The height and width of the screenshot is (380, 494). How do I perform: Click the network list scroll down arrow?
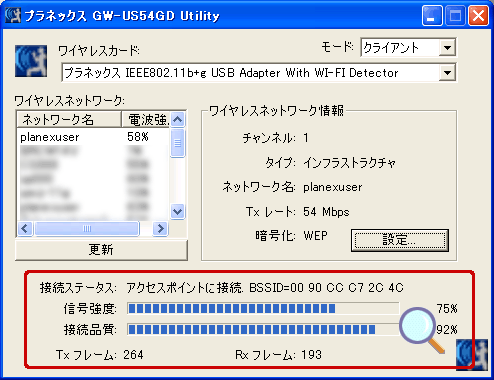(178, 211)
